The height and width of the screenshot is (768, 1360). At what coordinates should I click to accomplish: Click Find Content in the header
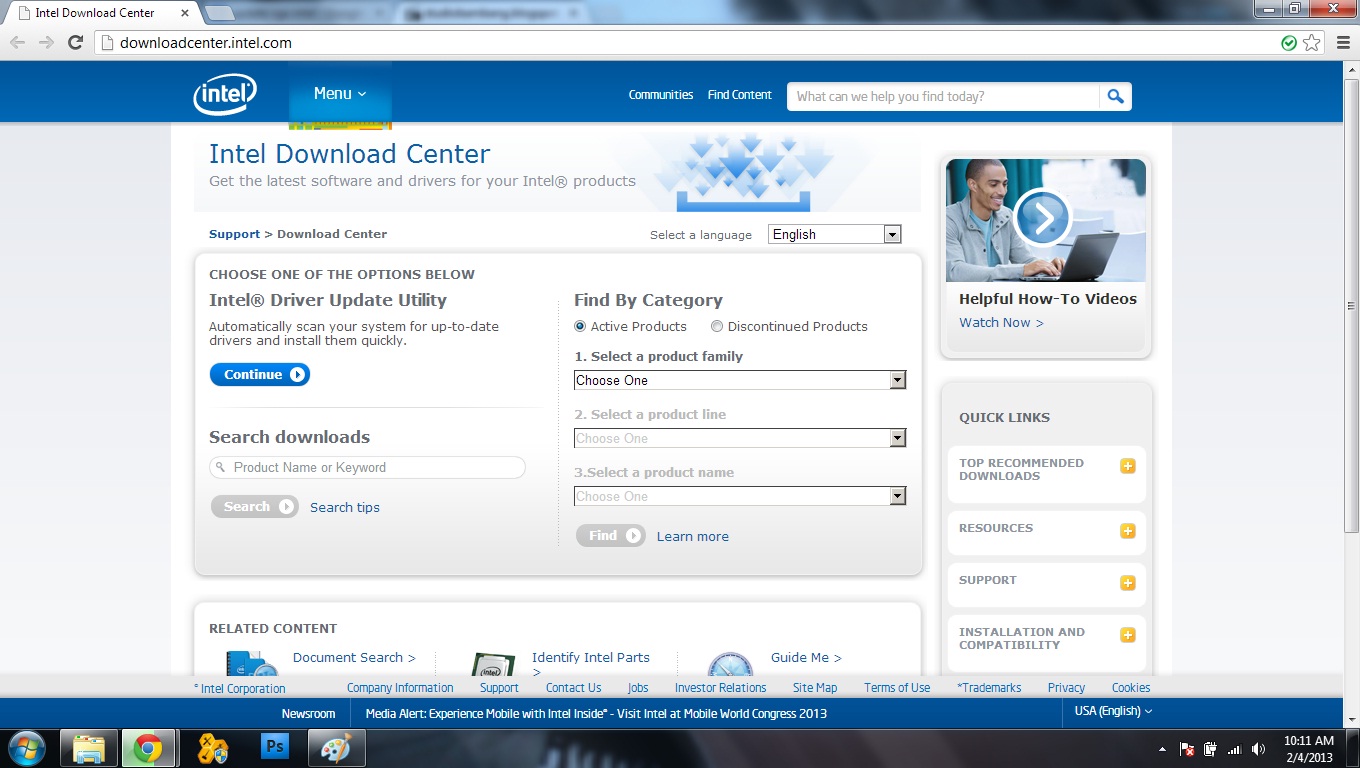click(x=740, y=95)
